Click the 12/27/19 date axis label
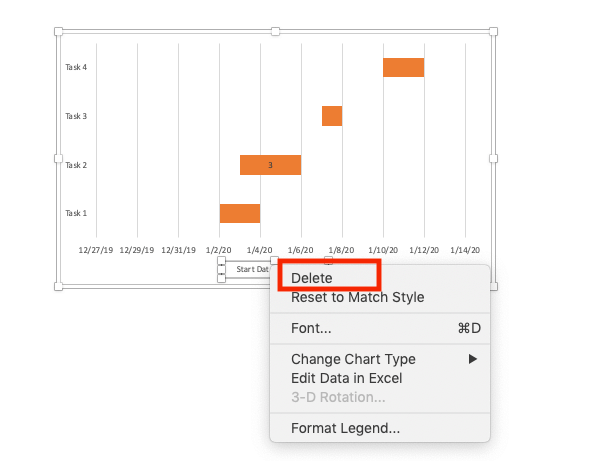Screen dimensions: 591x461 [x=96, y=250]
